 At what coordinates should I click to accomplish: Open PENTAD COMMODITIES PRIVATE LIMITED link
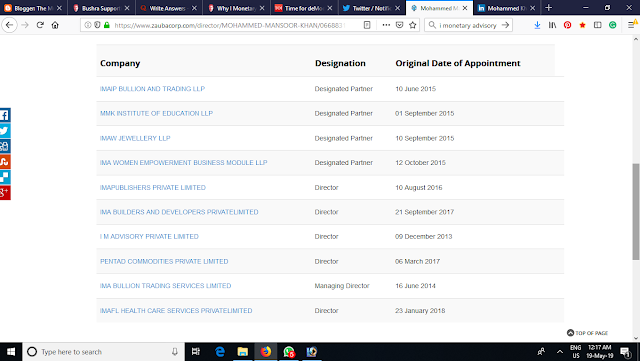164,261
